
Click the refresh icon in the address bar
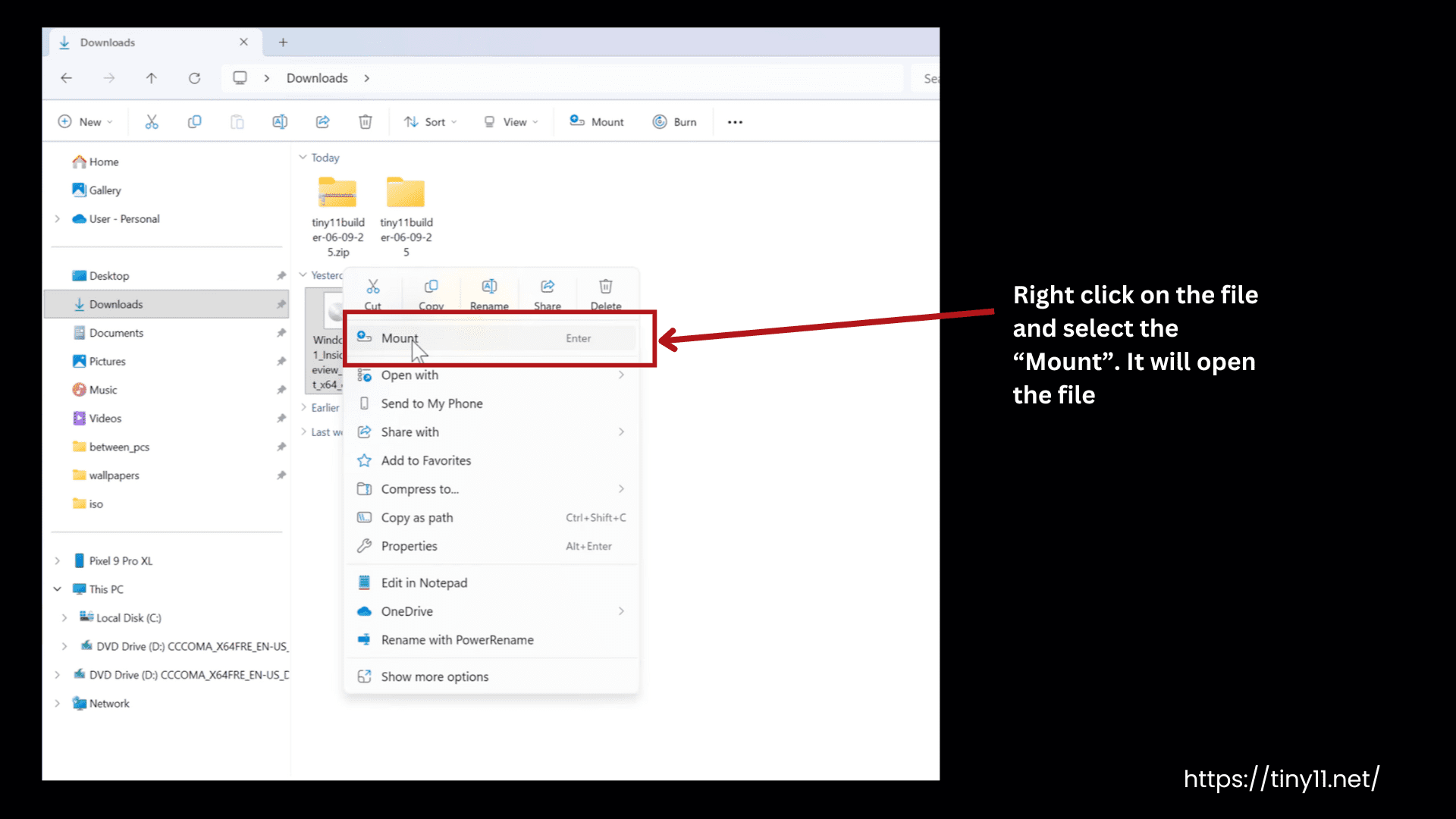194,78
